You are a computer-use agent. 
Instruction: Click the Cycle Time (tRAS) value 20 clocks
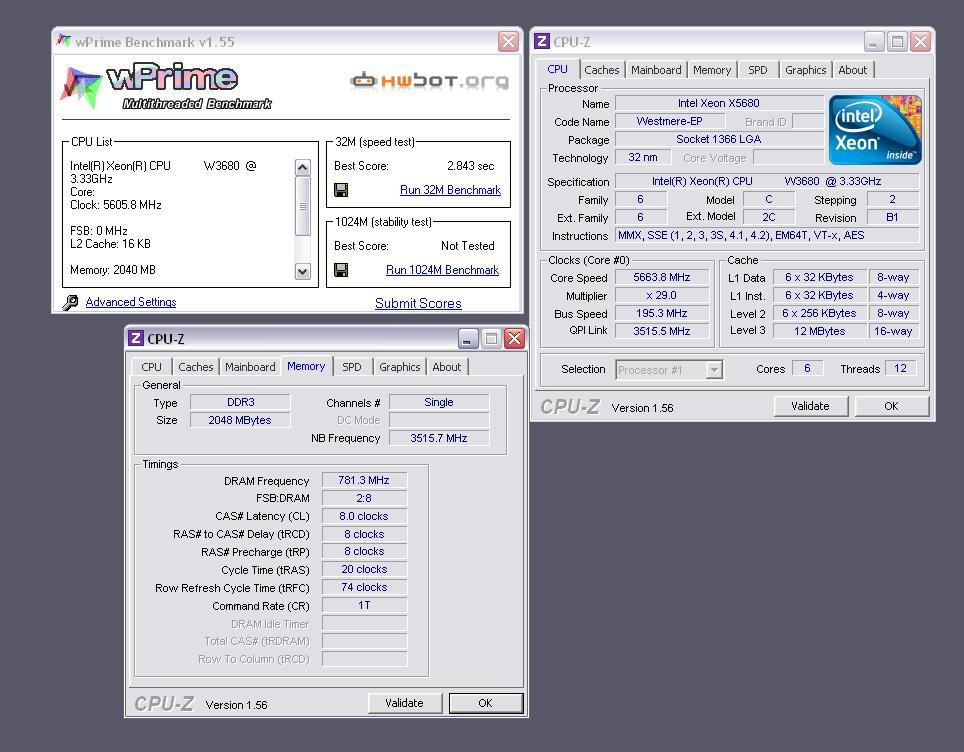364,569
